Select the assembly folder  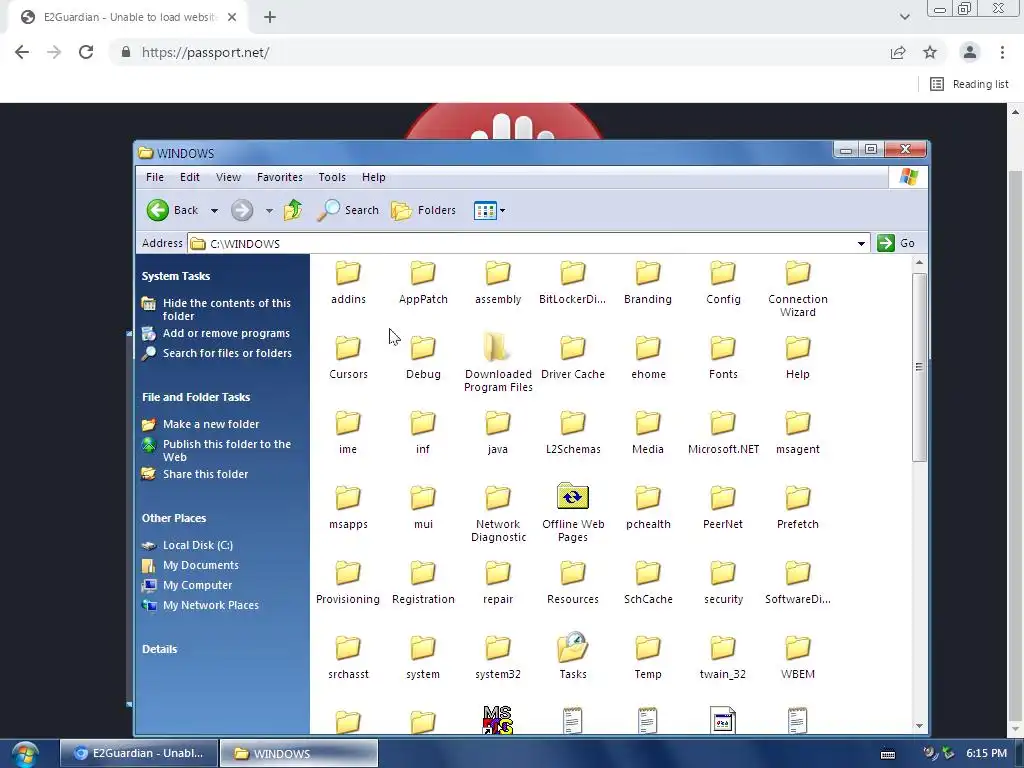[x=498, y=283]
